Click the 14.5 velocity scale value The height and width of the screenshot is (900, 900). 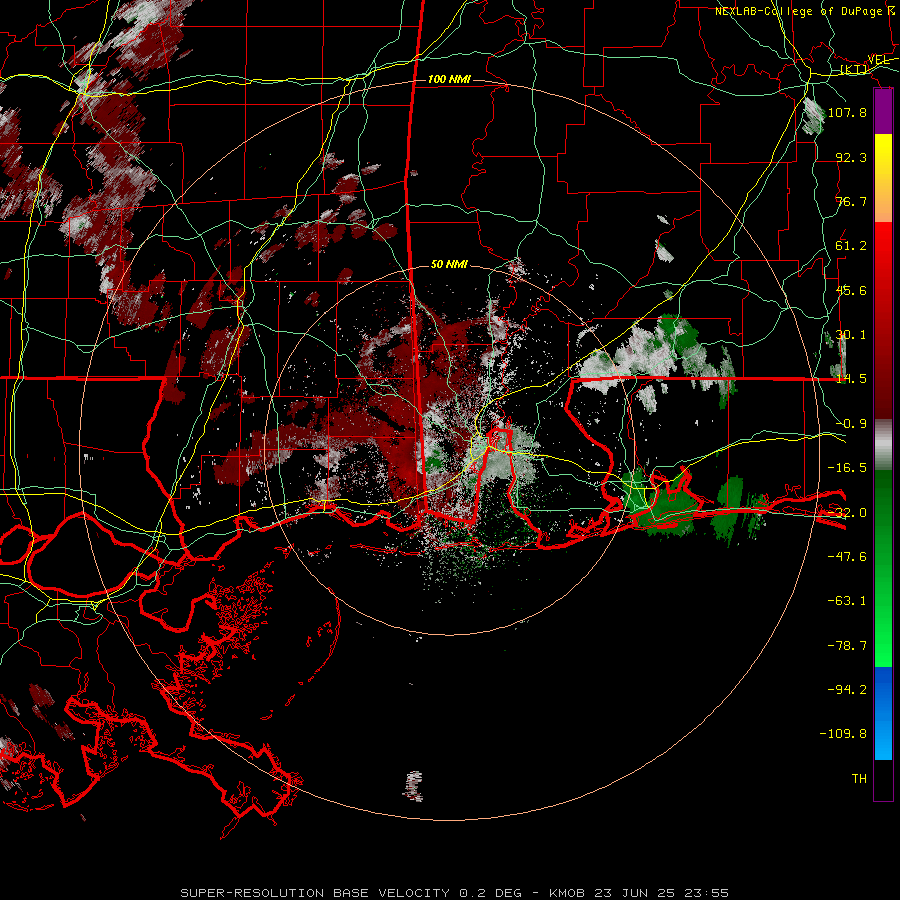tap(851, 379)
